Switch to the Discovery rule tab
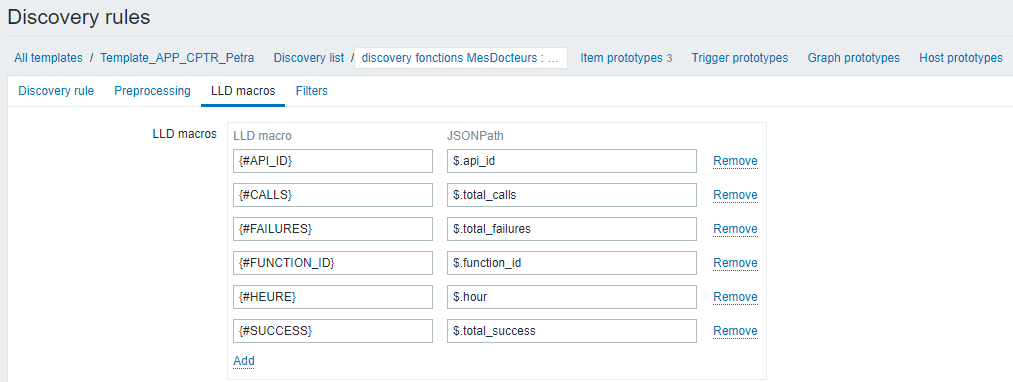 (56, 90)
